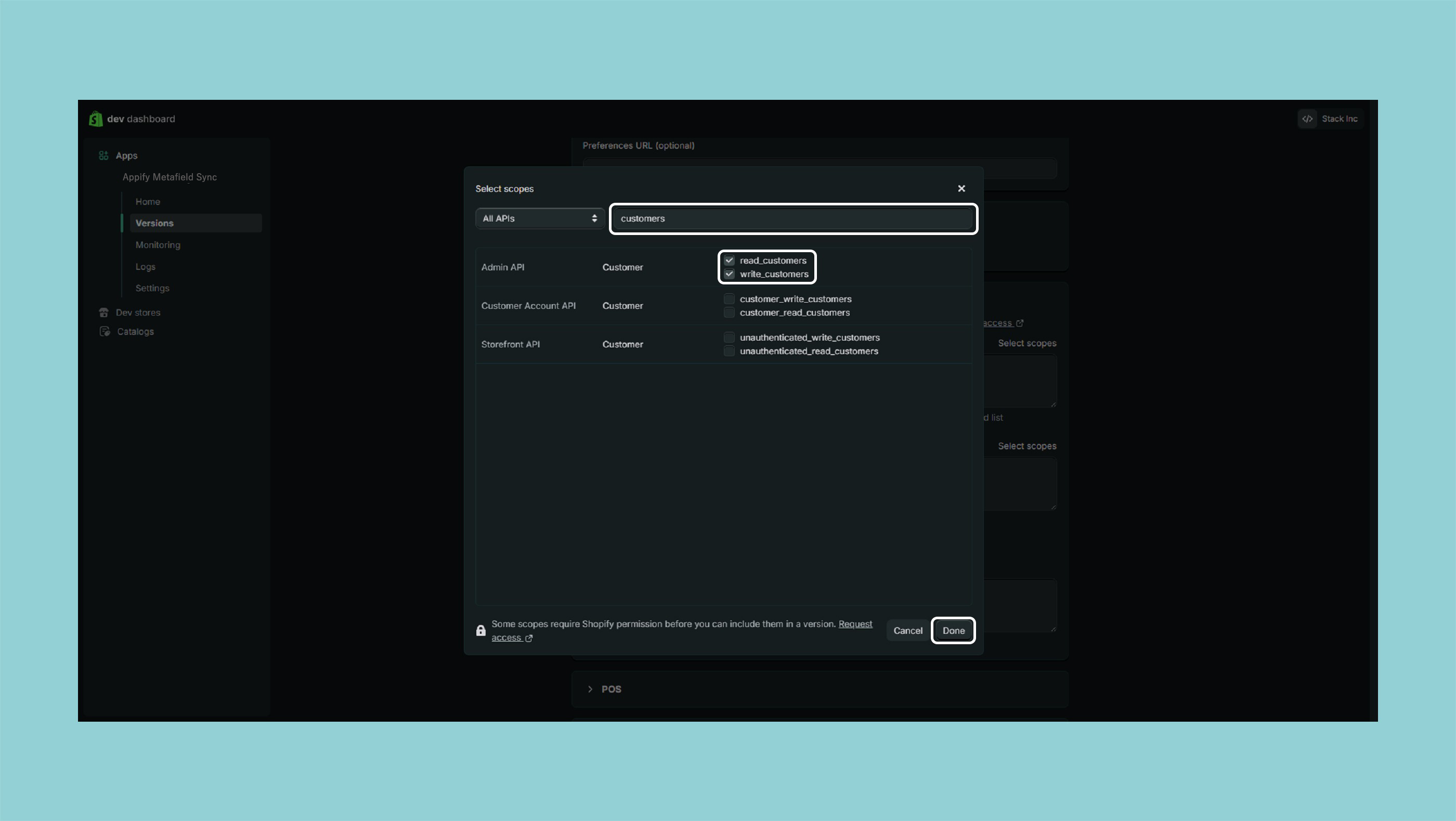Click external link icon after Request access

[529, 638]
